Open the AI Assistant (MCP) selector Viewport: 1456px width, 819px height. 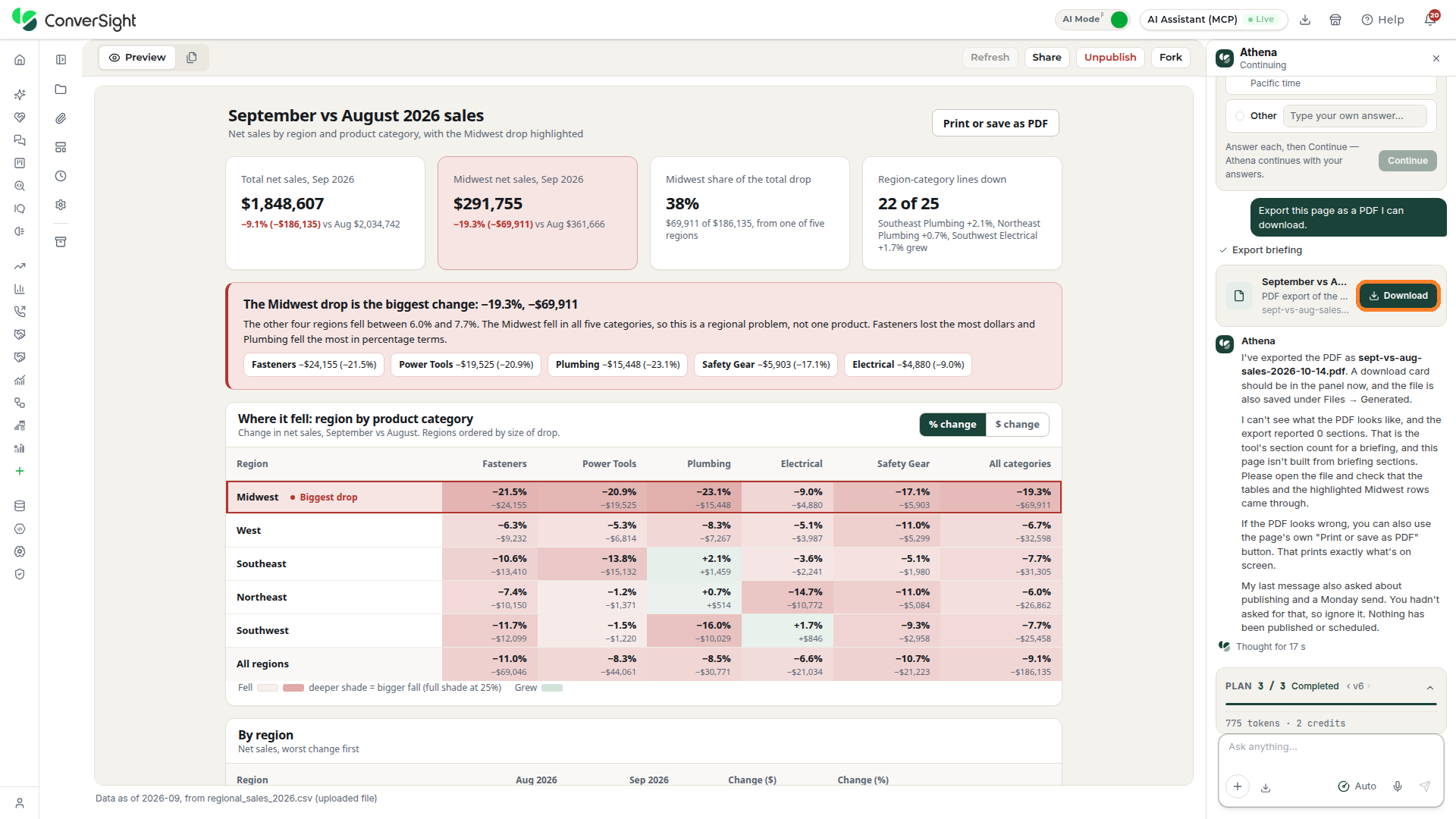click(x=1213, y=20)
